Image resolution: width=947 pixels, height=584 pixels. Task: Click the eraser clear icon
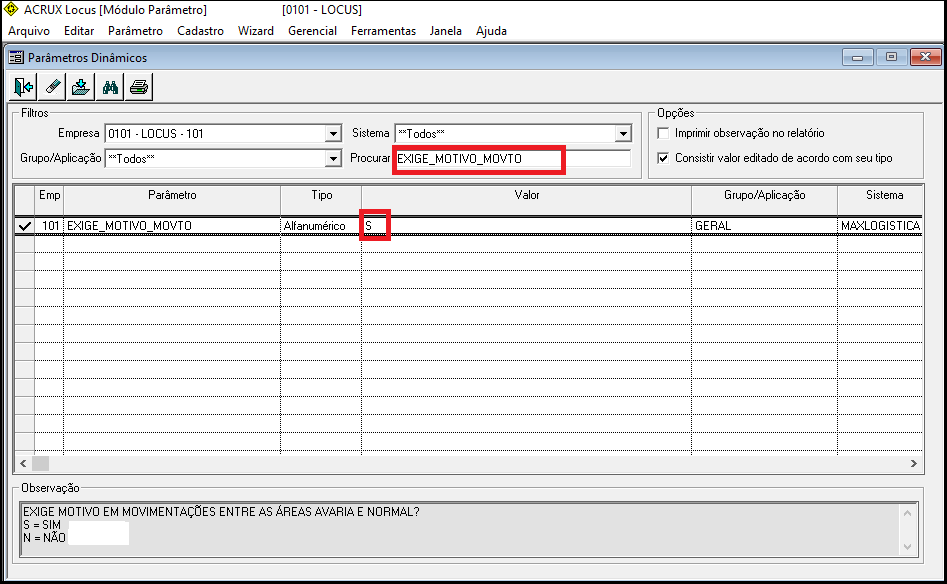tap(53, 87)
